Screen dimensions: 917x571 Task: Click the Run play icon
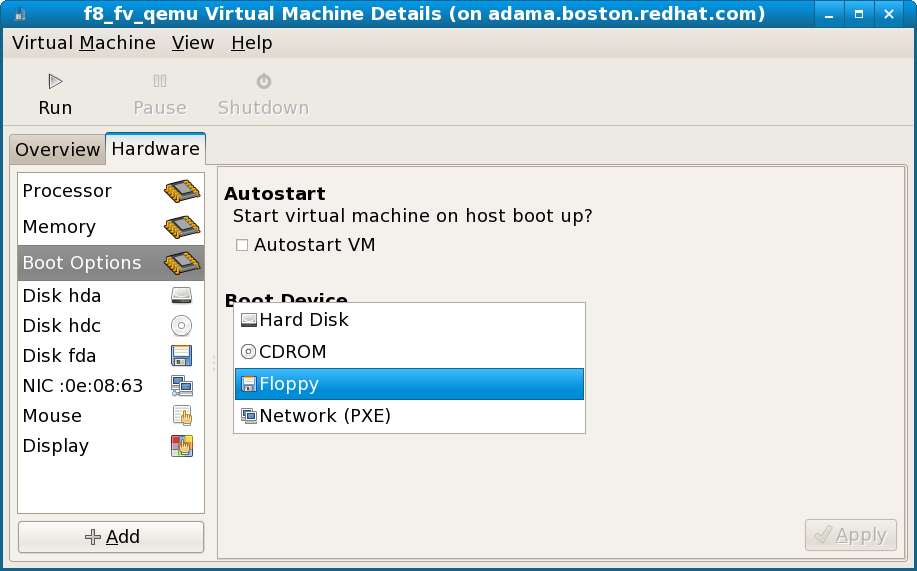click(x=55, y=81)
